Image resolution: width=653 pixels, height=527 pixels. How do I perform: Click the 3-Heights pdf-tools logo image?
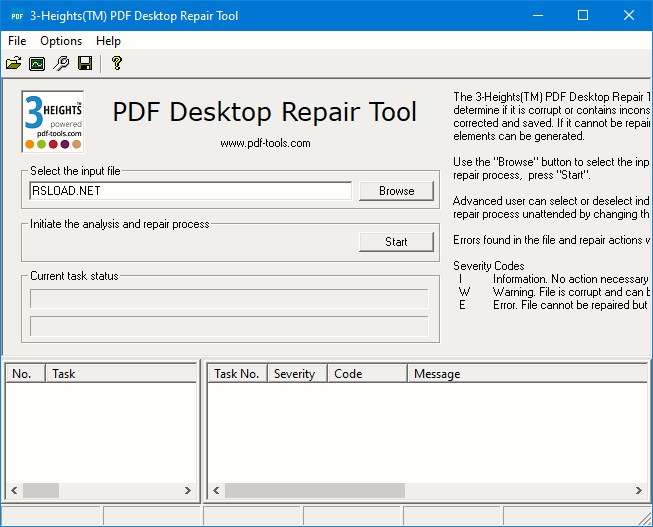coord(53,121)
